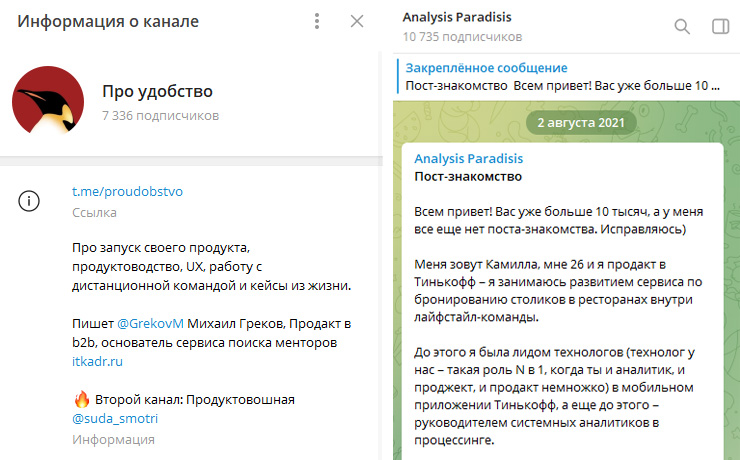Click the fire emoji before Второй канал

click(82, 399)
